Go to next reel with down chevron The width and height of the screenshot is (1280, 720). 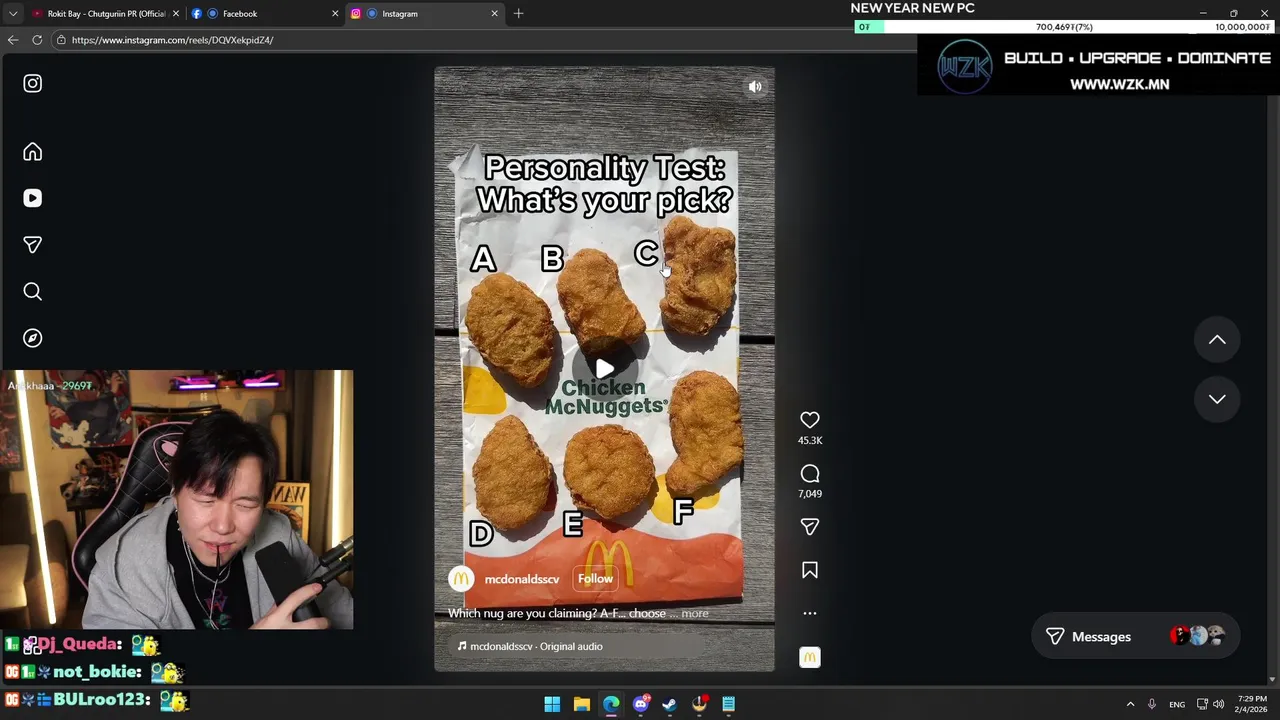pyautogui.click(x=1217, y=399)
